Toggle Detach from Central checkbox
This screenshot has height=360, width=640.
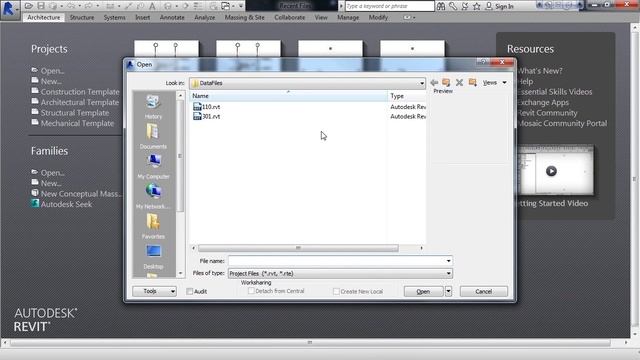[x=251, y=291]
